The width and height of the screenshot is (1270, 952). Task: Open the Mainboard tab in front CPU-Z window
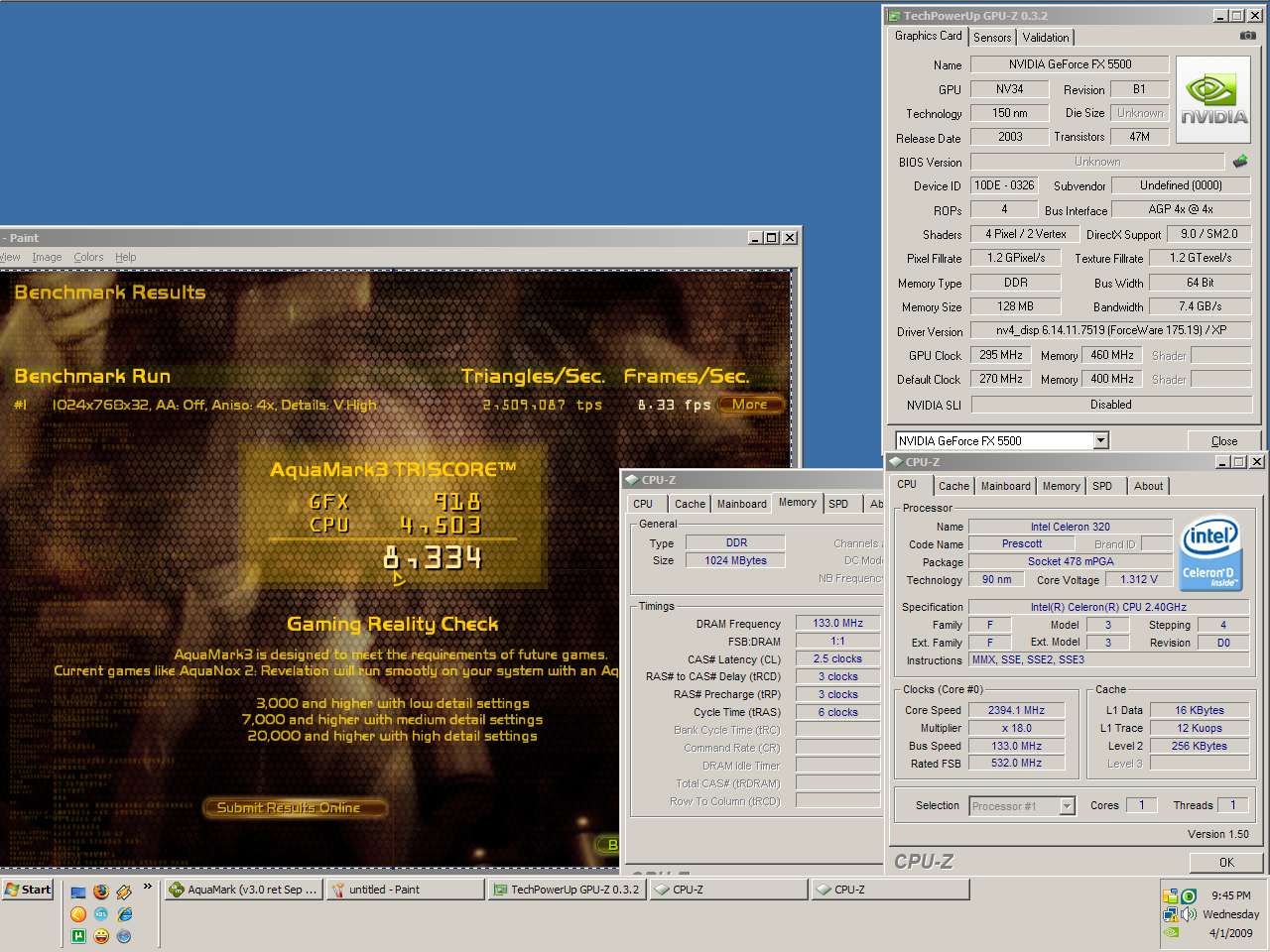pos(1006,486)
